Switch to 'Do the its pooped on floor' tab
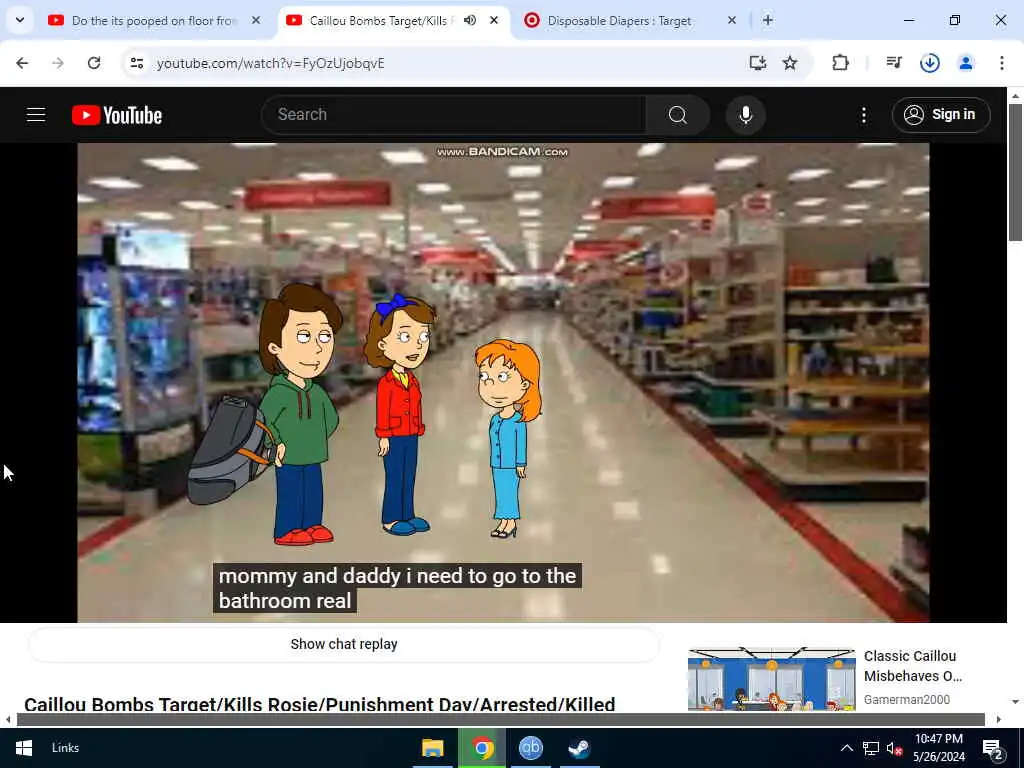1024x768 pixels. (155, 21)
